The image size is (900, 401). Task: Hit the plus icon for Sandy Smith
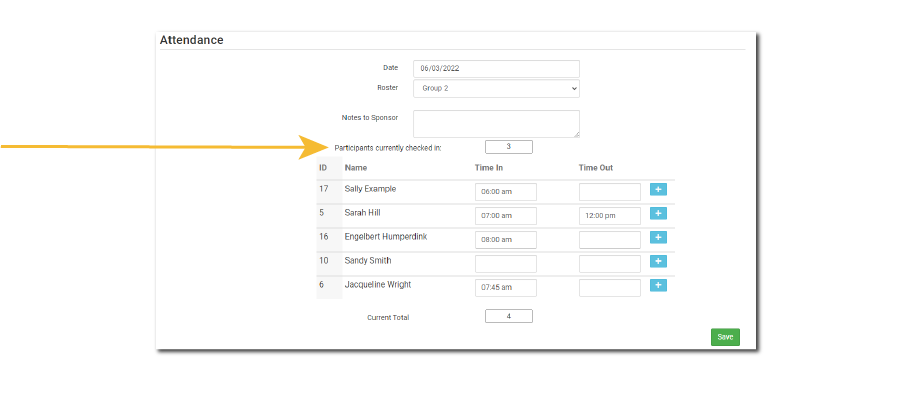pyautogui.click(x=658, y=261)
